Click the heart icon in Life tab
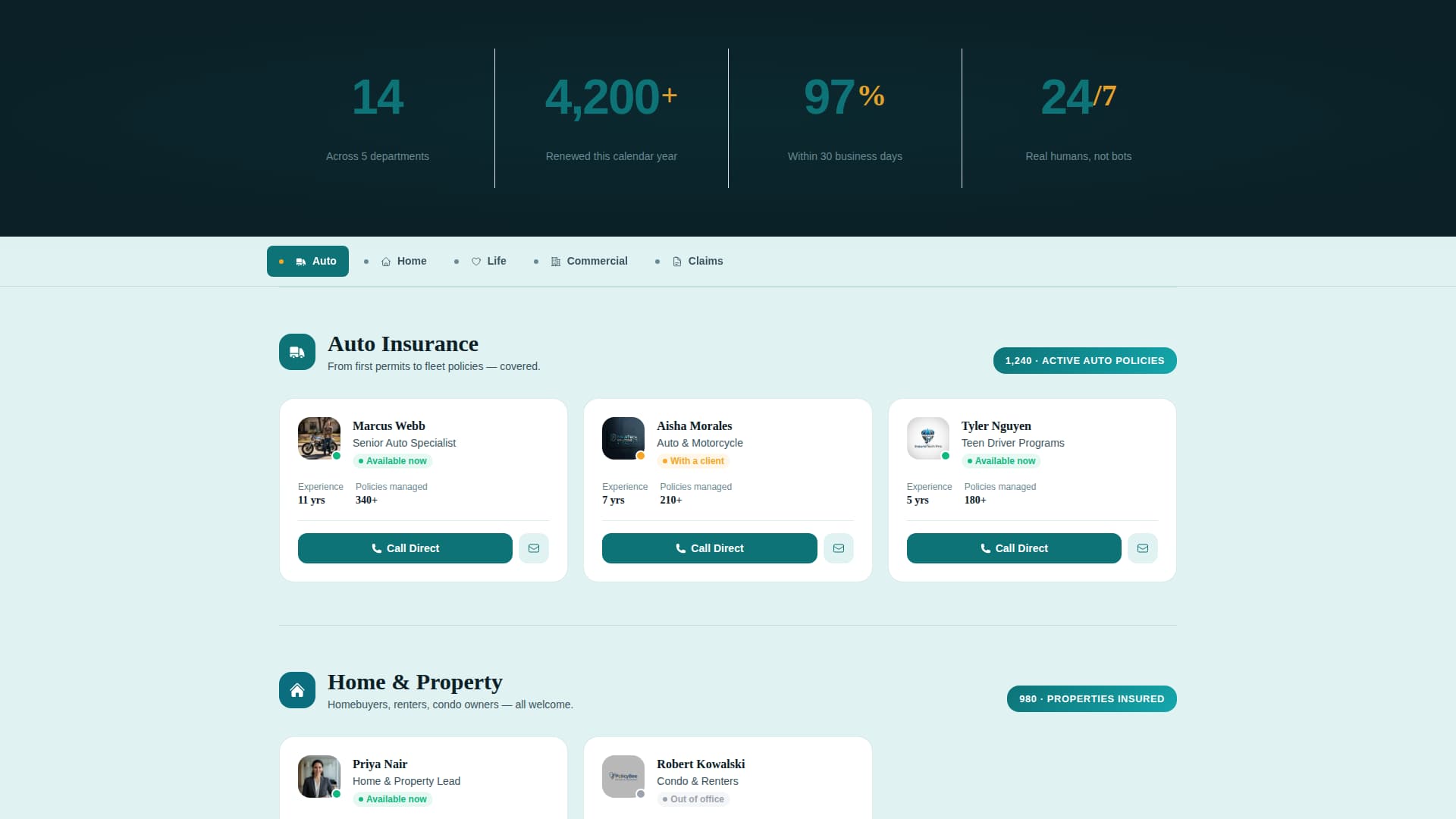Image resolution: width=1456 pixels, height=819 pixels. (476, 262)
